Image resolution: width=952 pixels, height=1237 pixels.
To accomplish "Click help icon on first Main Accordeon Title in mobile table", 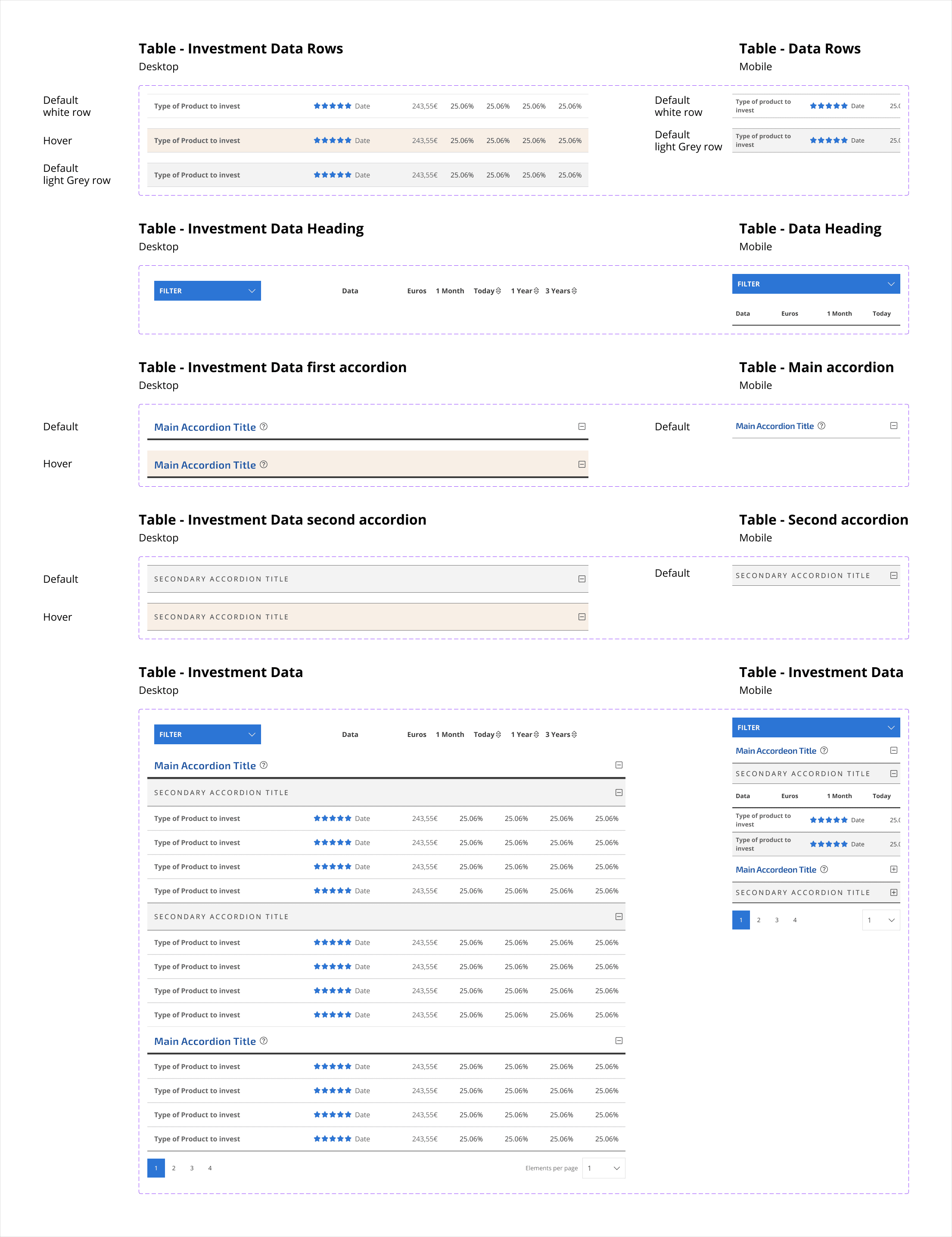I will click(824, 750).
